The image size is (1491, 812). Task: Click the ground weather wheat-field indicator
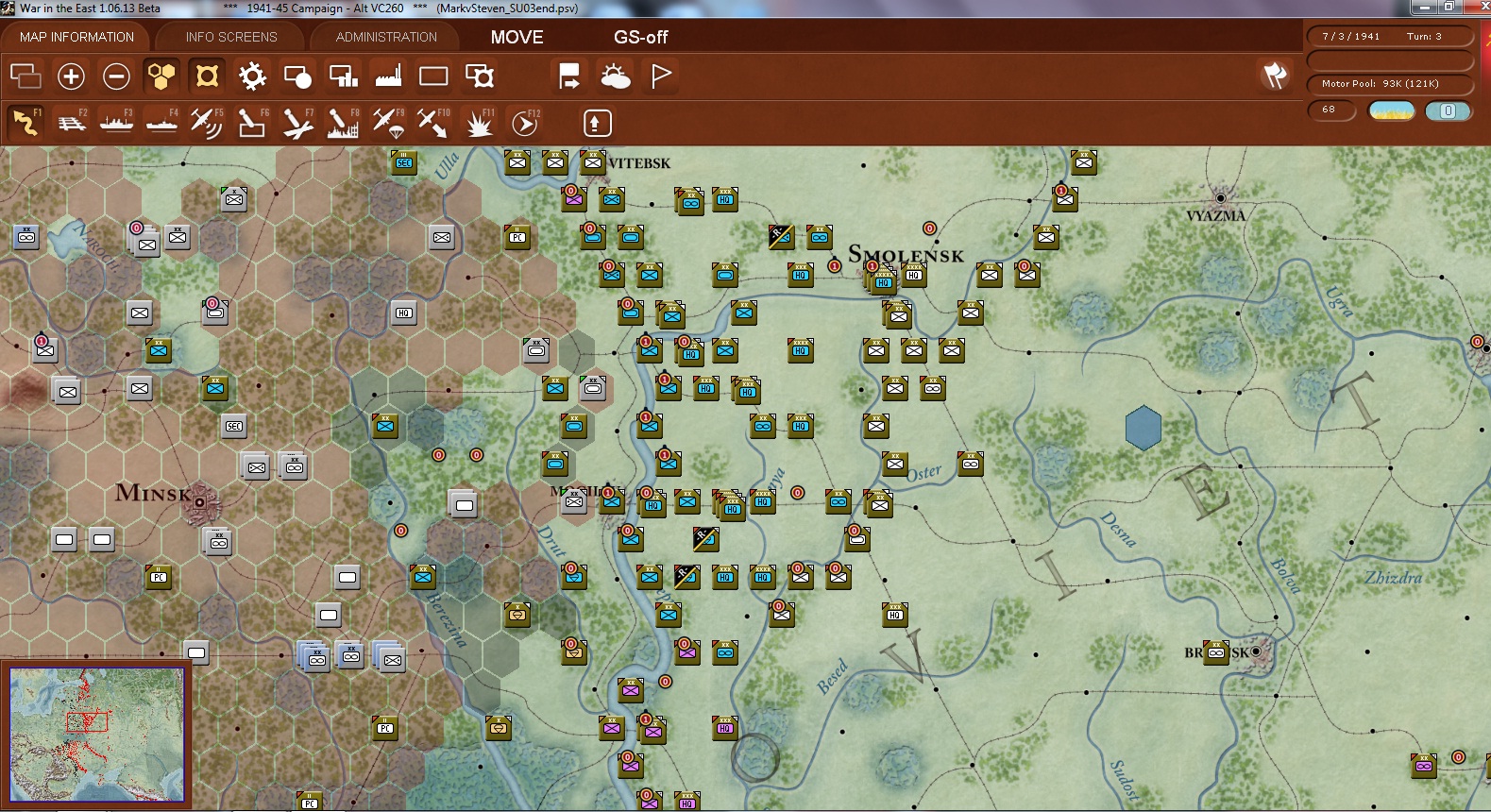click(x=1392, y=110)
